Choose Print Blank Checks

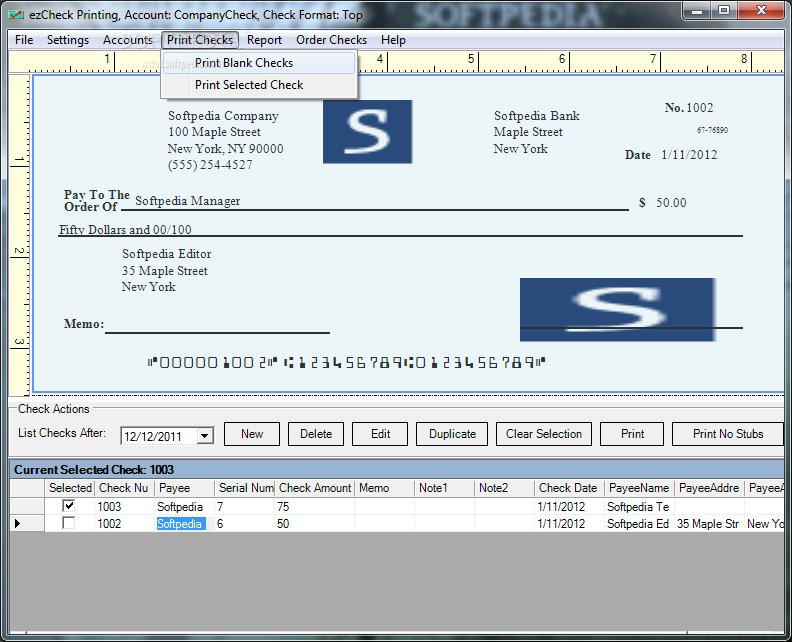point(259,63)
